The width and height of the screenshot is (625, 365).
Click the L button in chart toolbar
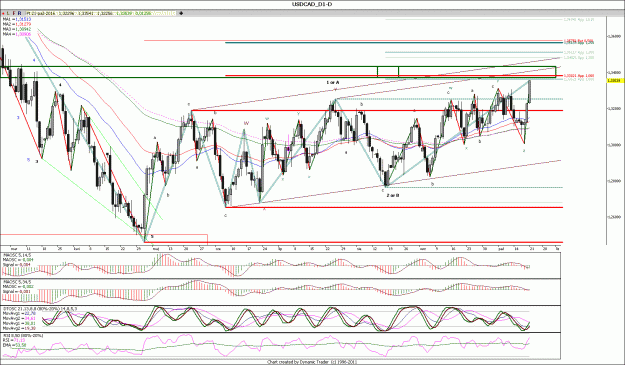8,13
